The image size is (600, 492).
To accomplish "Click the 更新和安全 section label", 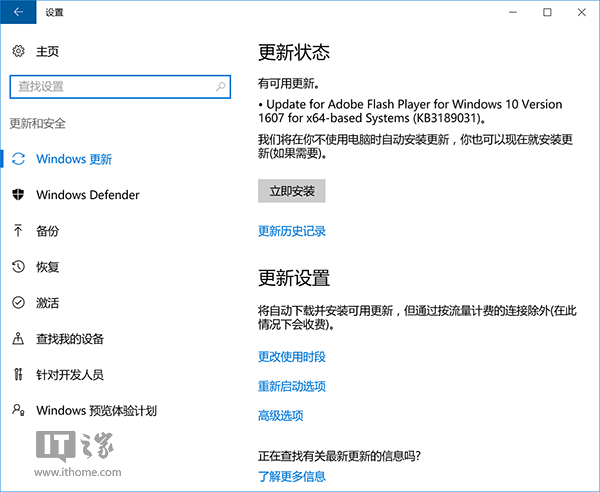I will click(x=38, y=123).
